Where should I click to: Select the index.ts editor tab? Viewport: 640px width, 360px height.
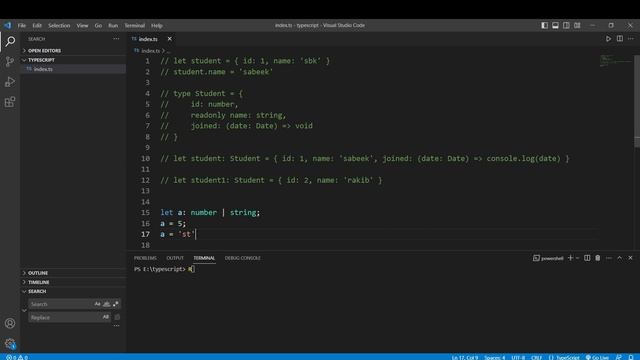pos(148,39)
